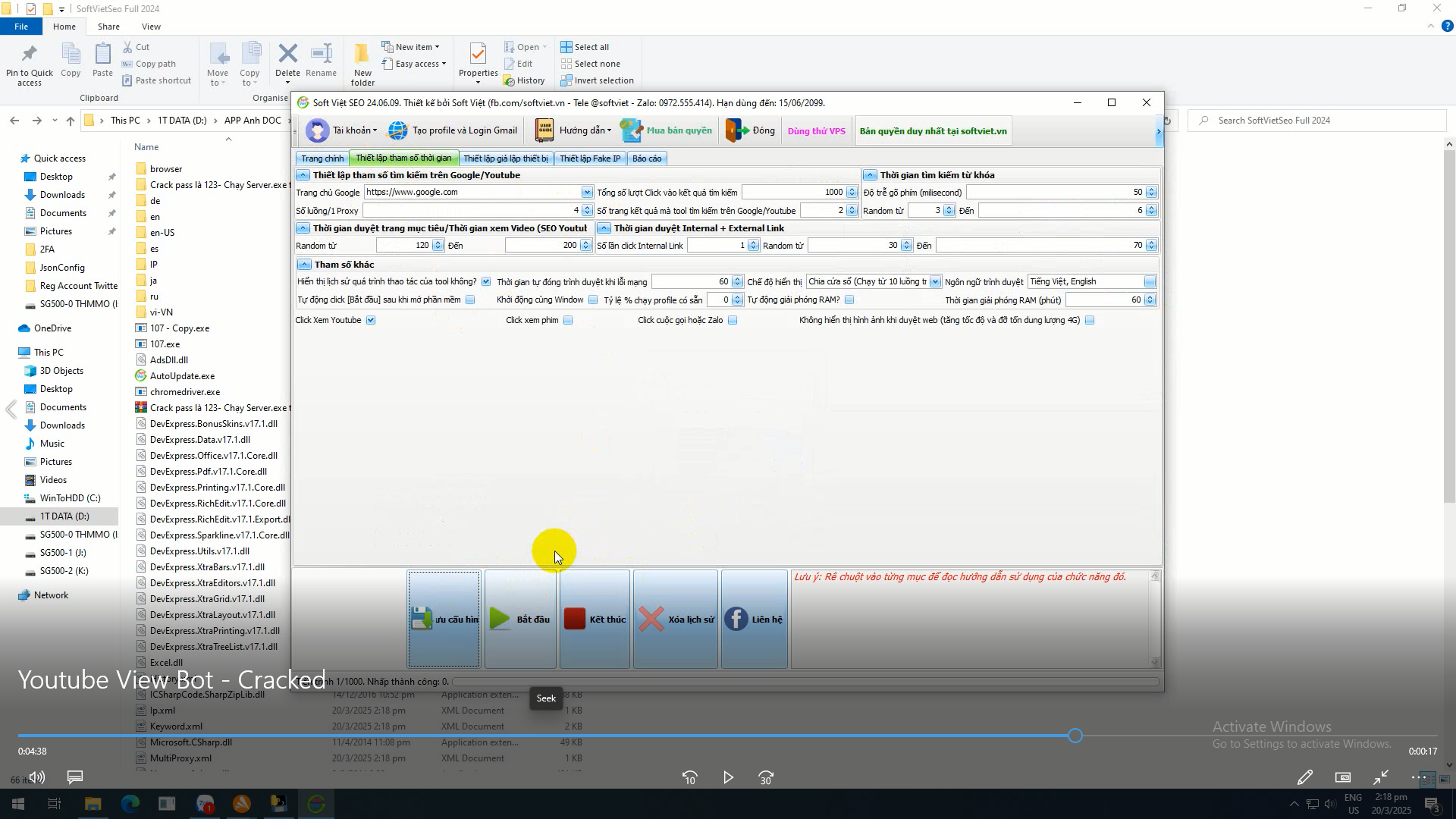Click the Dùng thử VPS link
This screenshot has width=1456, height=819.
pos(816,131)
